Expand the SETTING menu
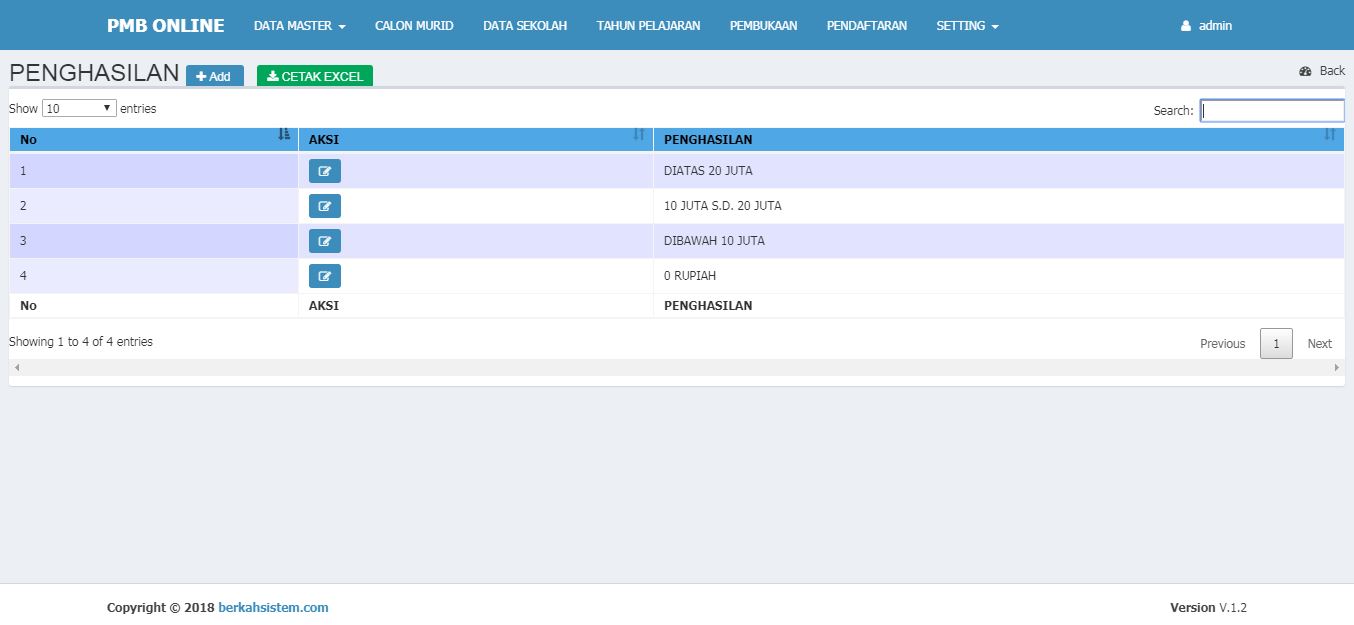This screenshot has width=1354, height=625. pyautogui.click(x=967, y=25)
